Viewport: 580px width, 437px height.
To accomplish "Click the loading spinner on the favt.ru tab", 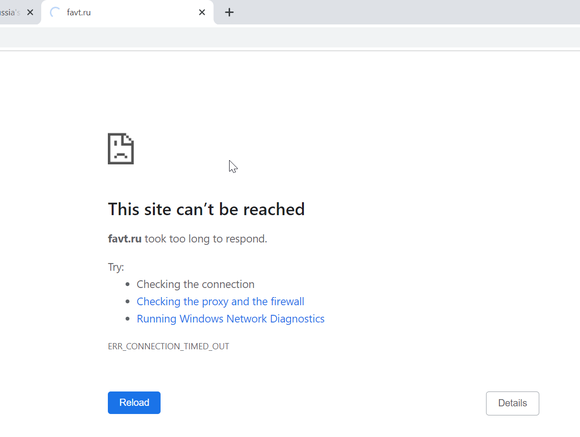I will (55, 13).
